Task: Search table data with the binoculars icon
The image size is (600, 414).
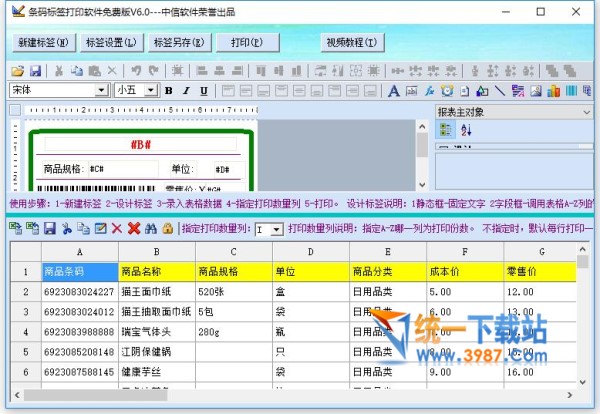Action: click(x=151, y=228)
